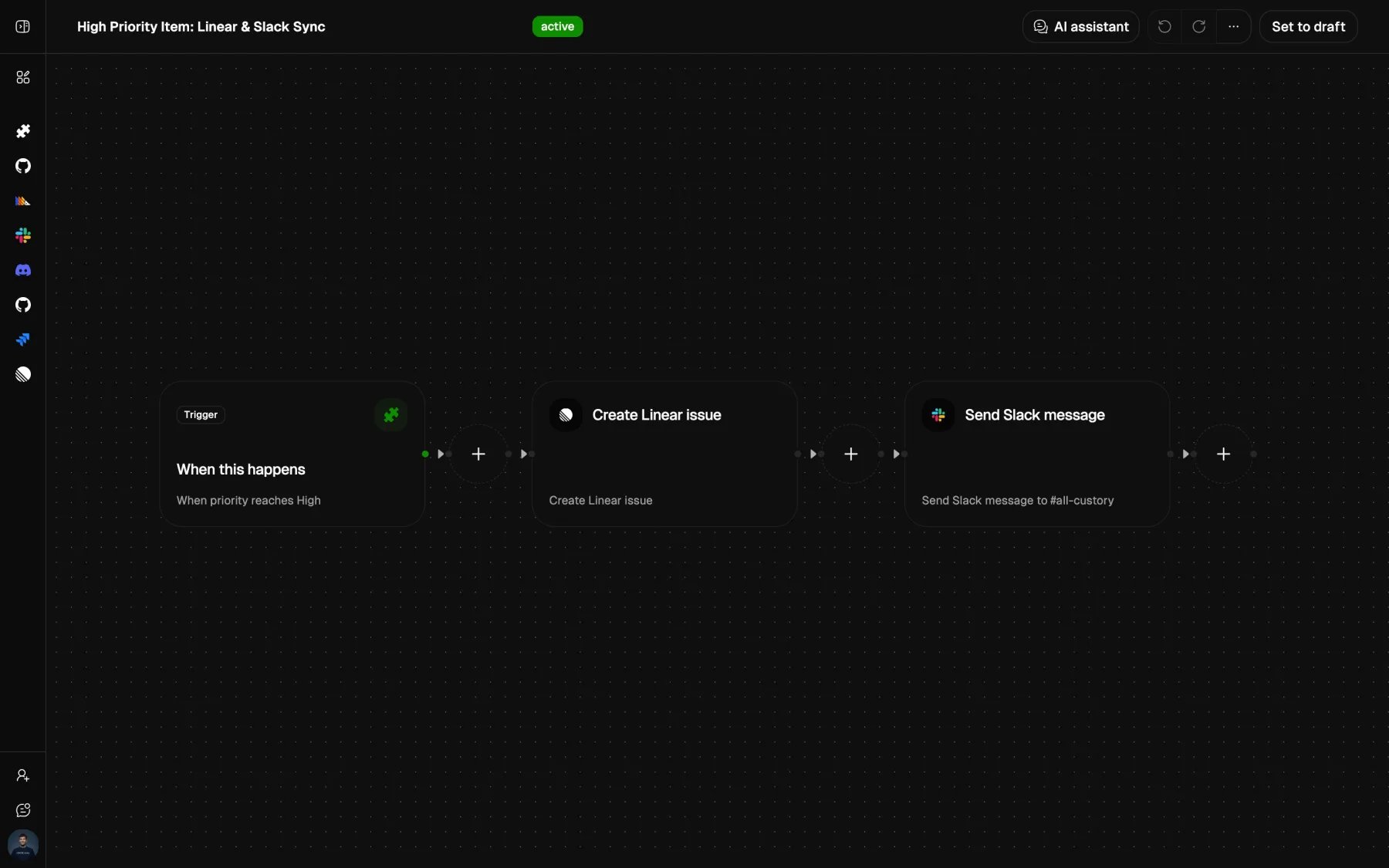Toggle the sidebar panel icon at top-left
The height and width of the screenshot is (868, 1389).
(x=23, y=27)
